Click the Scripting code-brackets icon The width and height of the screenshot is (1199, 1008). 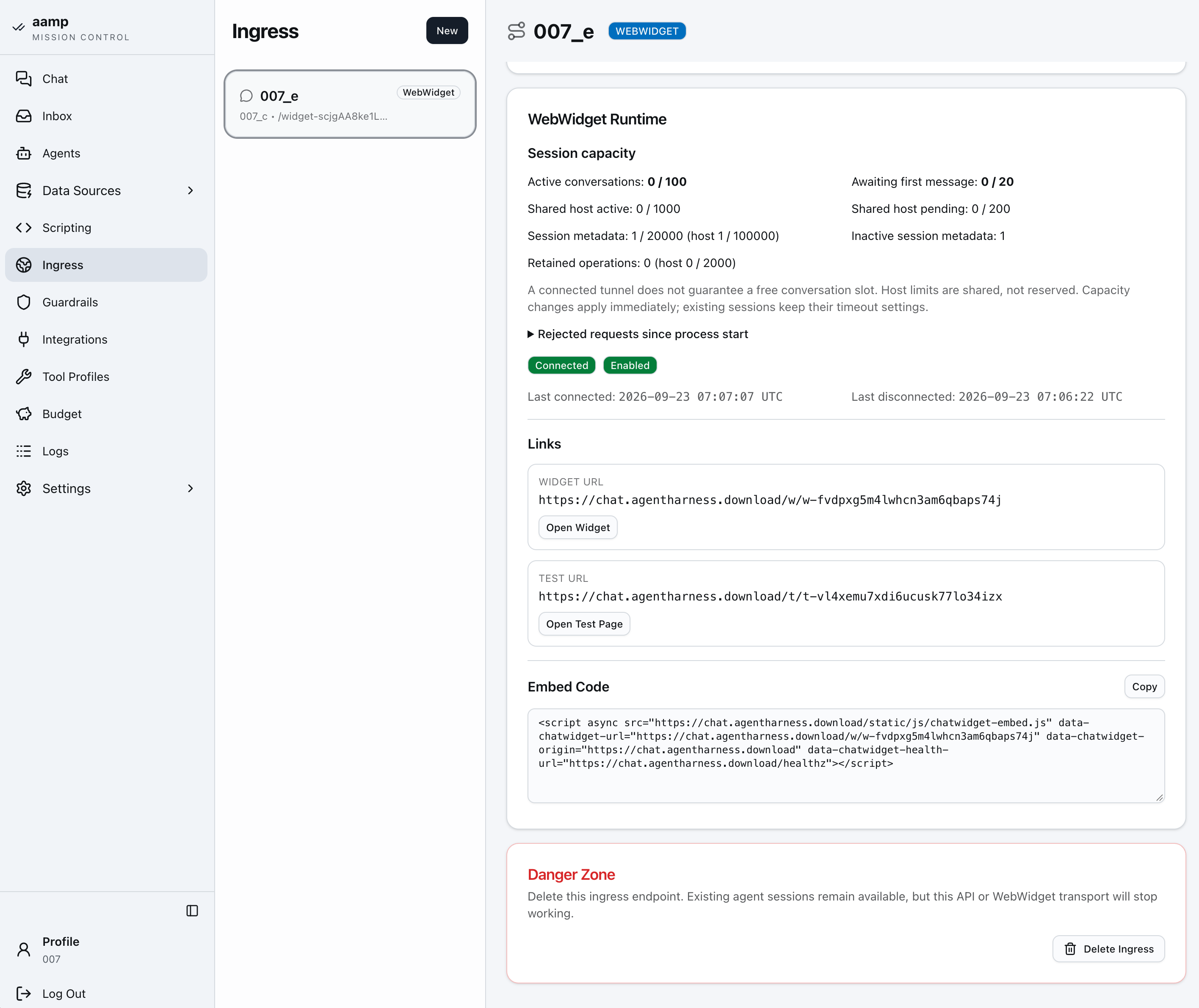coord(23,227)
